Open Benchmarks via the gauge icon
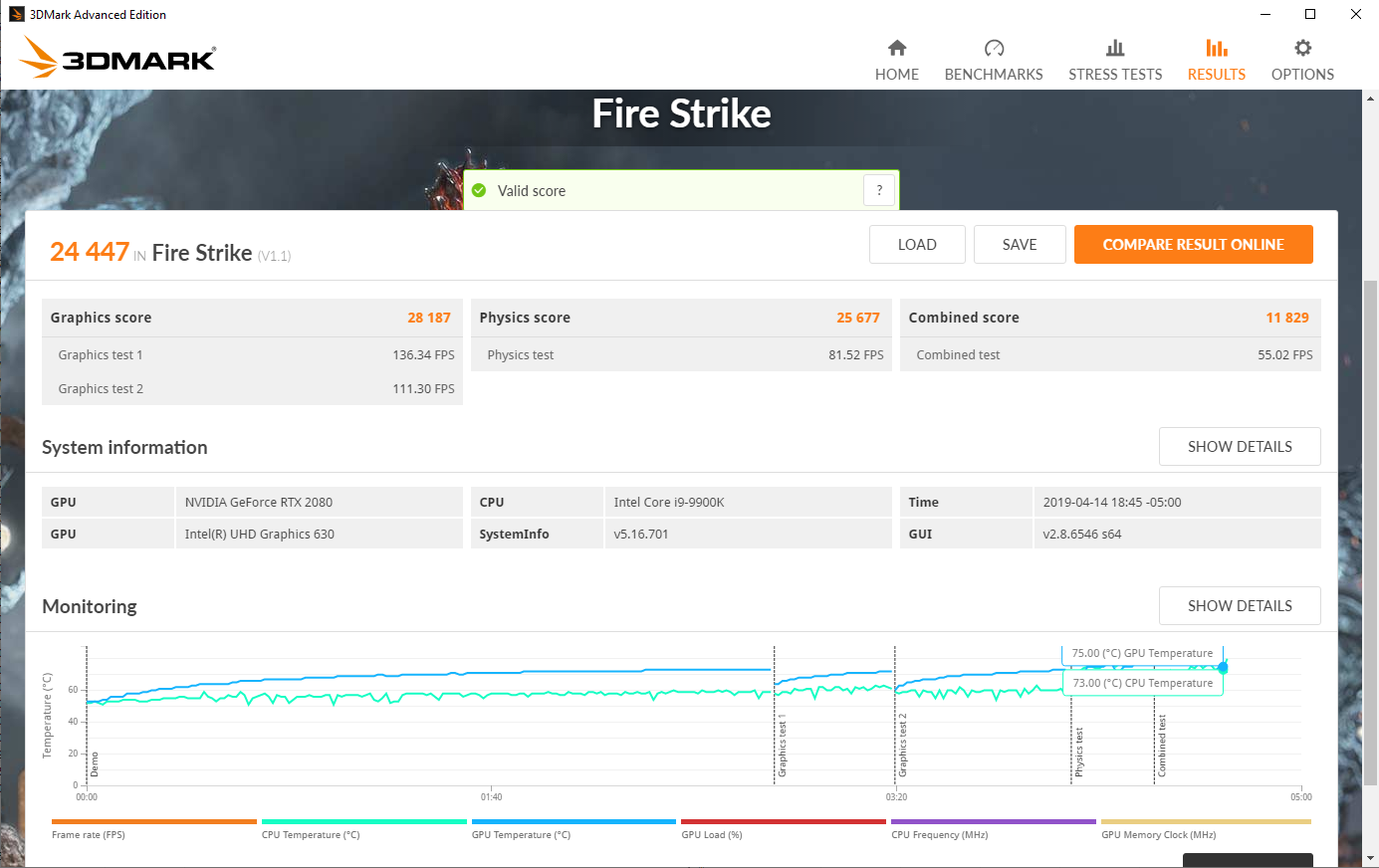Image resolution: width=1379 pixels, height=868 pixels. 994,48
